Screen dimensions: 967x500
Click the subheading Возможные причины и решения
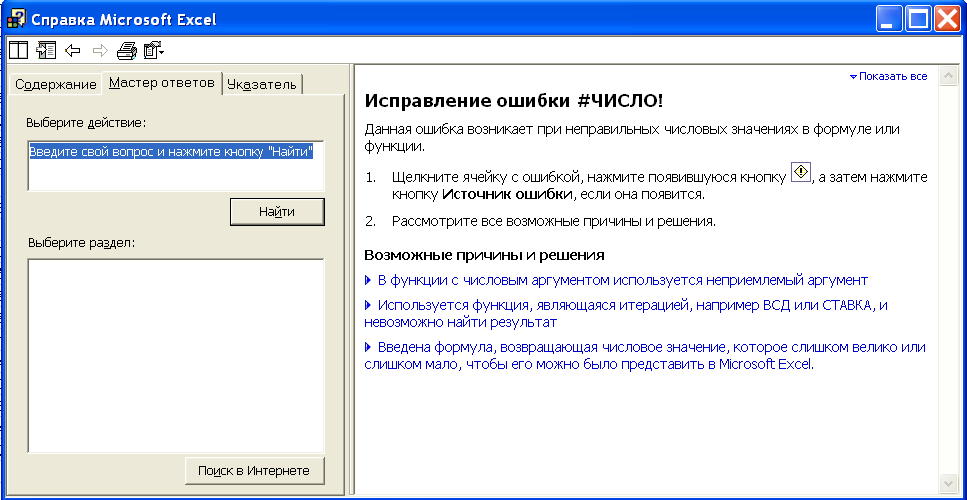[484, 255]
